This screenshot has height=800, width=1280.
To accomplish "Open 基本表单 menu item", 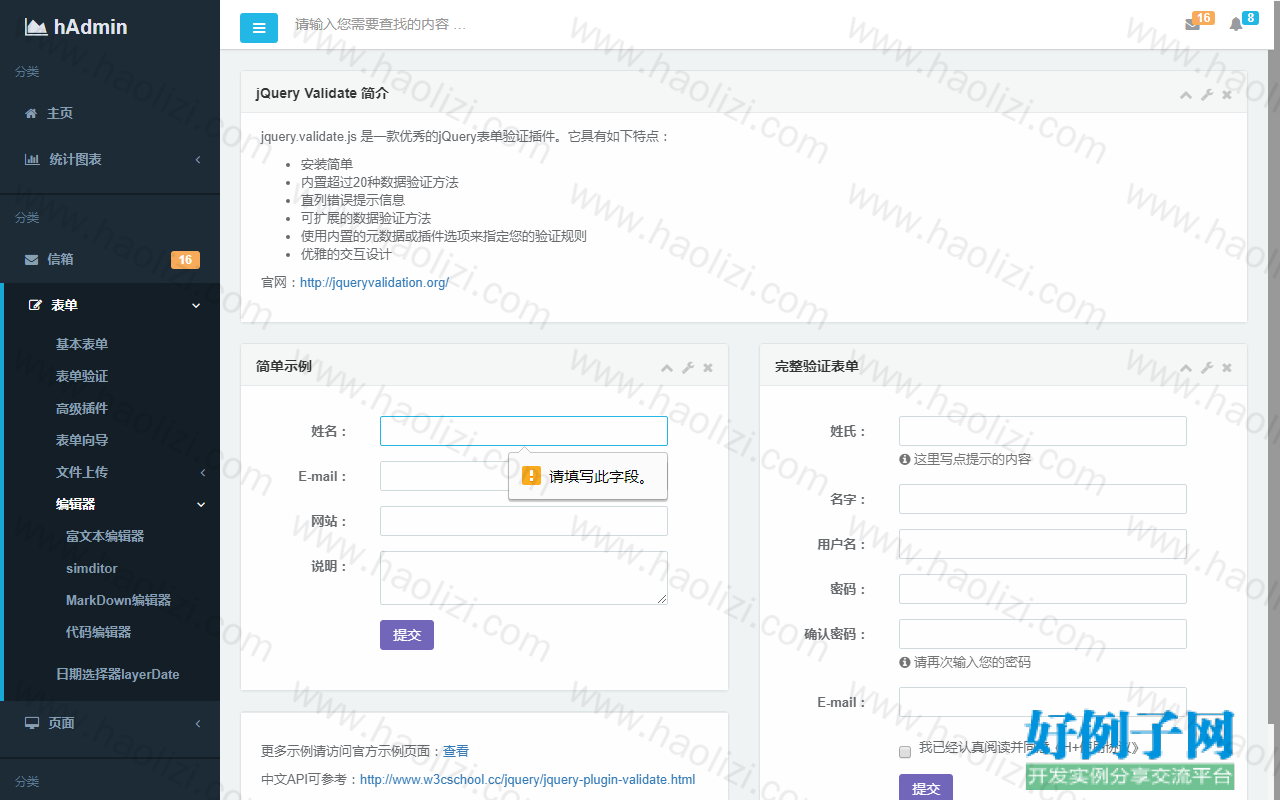I will tap(82, 344).
